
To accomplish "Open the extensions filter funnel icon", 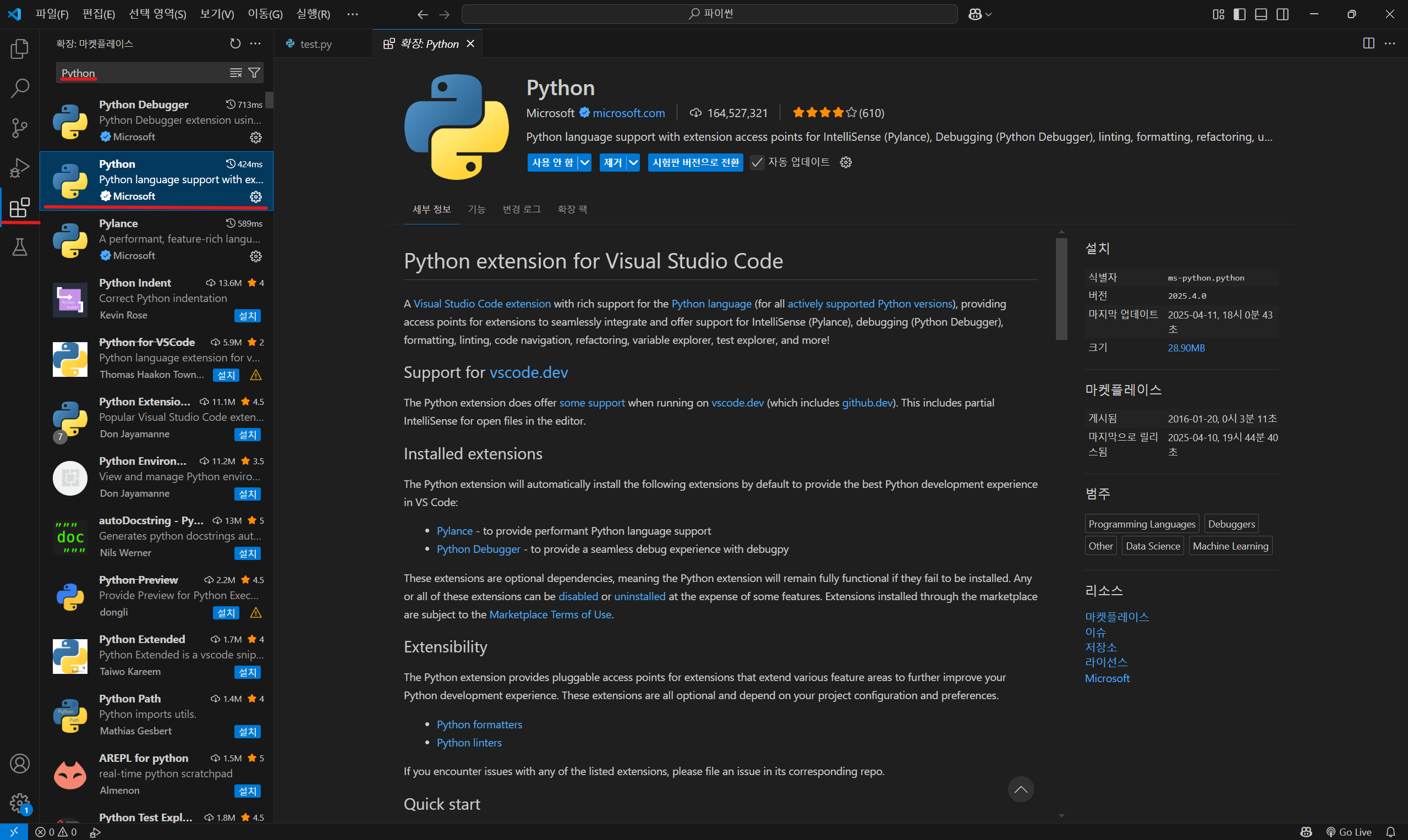I will (254, 73).
